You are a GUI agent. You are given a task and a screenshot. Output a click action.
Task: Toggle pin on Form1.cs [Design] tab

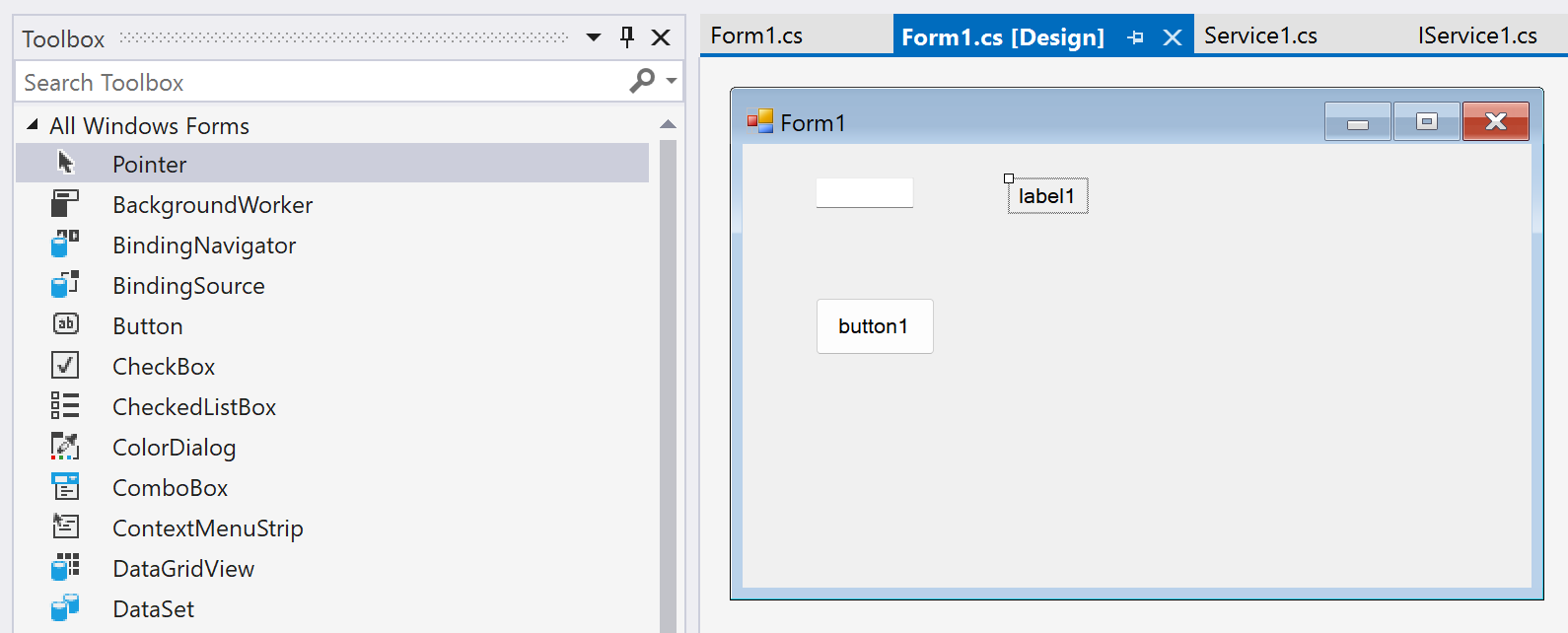[1136, 37]
